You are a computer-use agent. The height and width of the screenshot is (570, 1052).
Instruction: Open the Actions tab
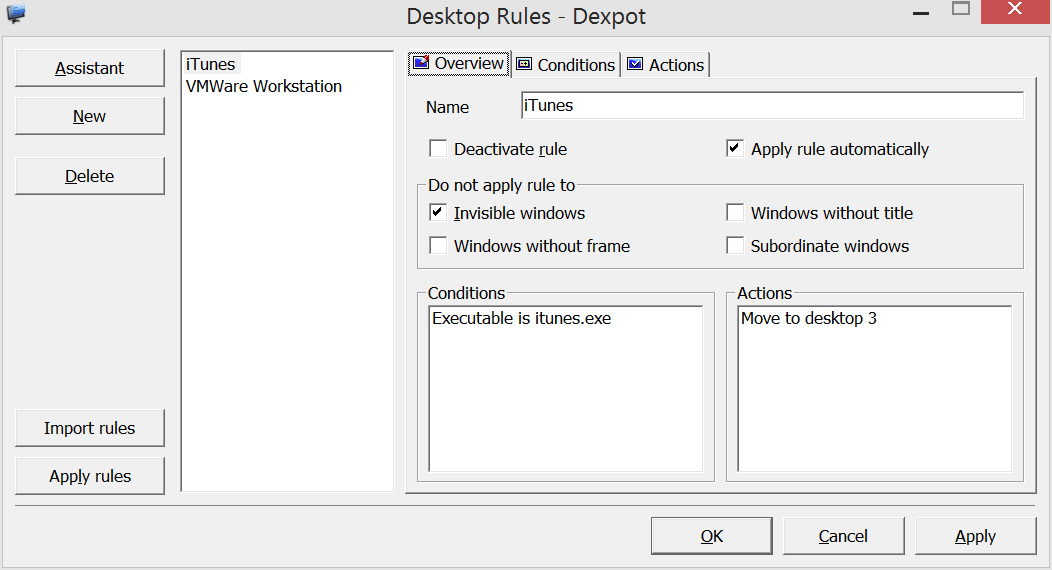coord(666,64)
